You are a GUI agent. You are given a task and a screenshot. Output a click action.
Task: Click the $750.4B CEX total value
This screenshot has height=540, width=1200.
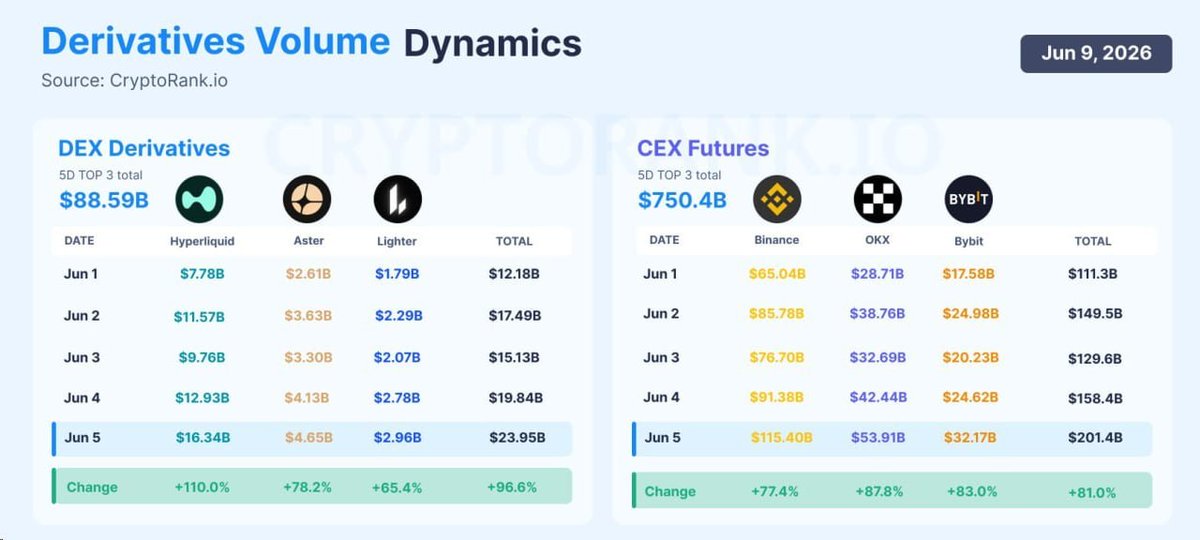pos(682,200)
